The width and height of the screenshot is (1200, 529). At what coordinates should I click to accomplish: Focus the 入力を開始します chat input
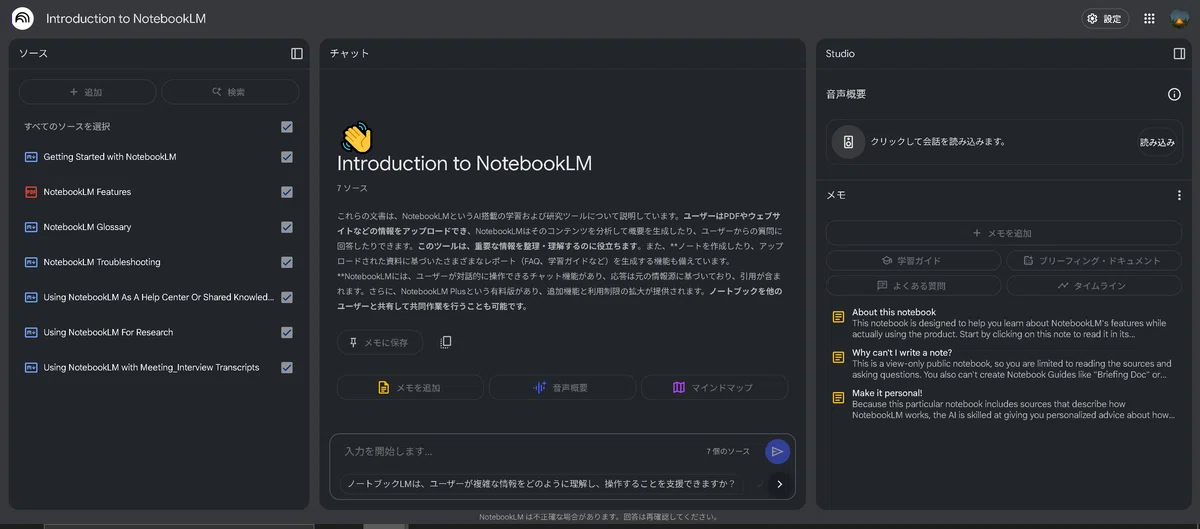pos(520,452)
